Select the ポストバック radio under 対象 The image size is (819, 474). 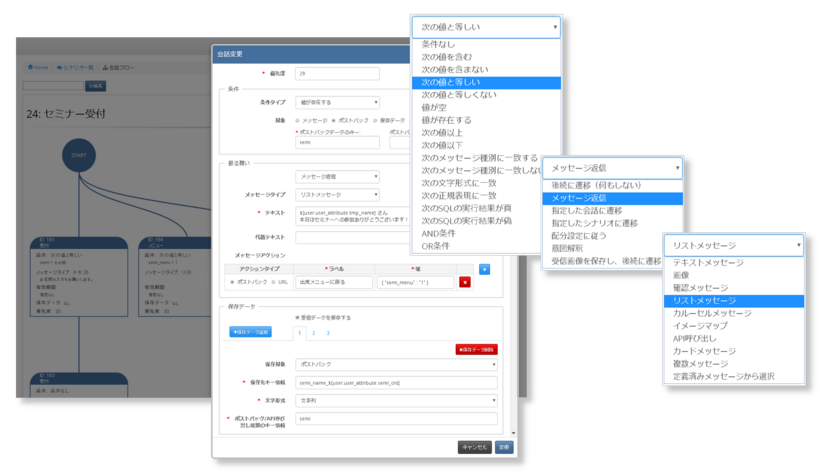coord(334,119)
